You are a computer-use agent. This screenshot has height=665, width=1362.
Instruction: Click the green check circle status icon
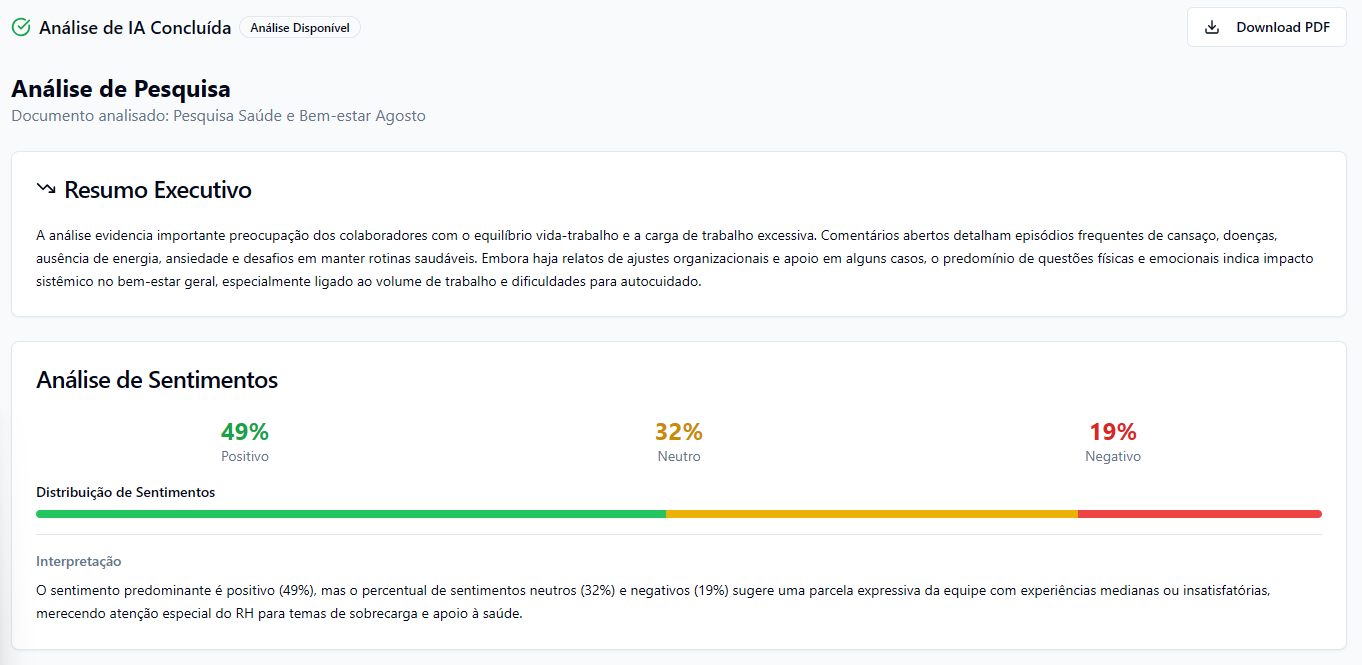coord(21,27)
